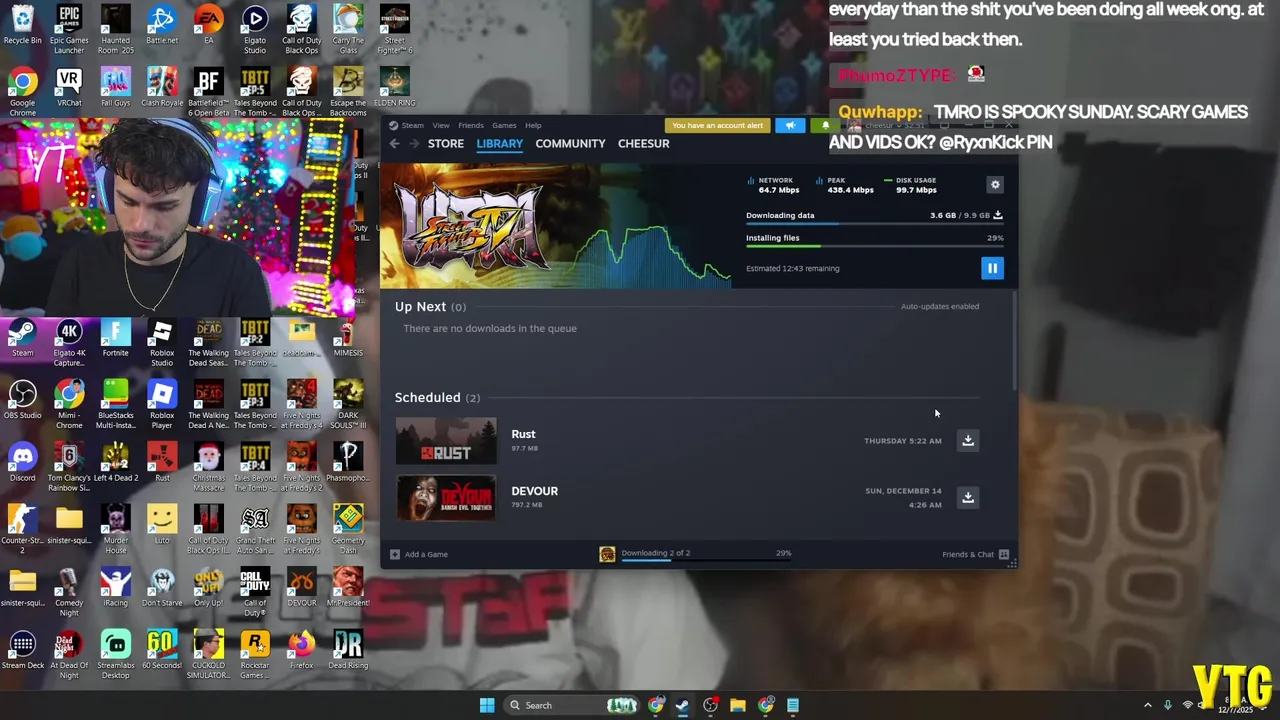
Task: Open the Help menu in Steam
Action: tap(533, 125)
